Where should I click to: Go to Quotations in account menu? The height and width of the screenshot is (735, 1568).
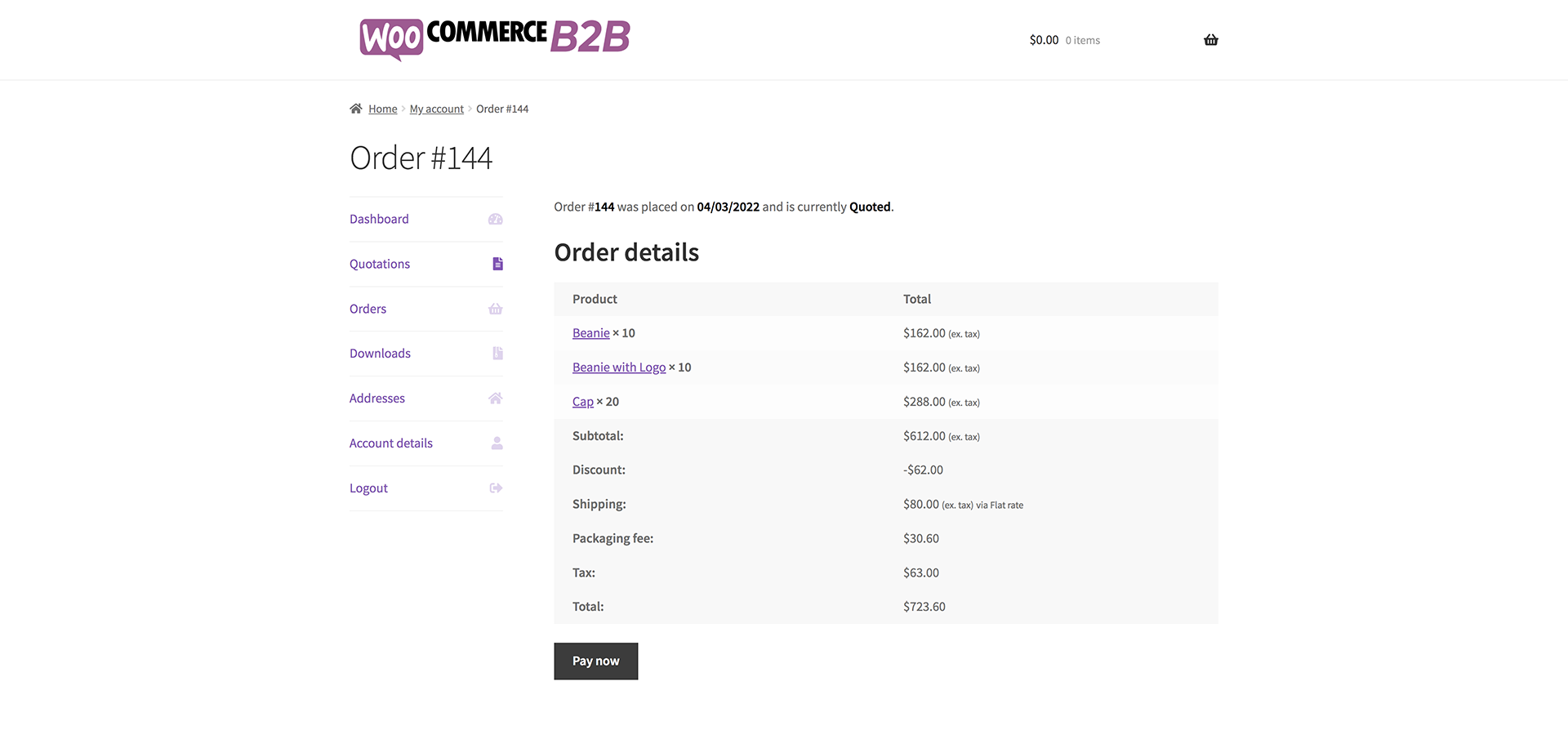click(x=380, y=264)
